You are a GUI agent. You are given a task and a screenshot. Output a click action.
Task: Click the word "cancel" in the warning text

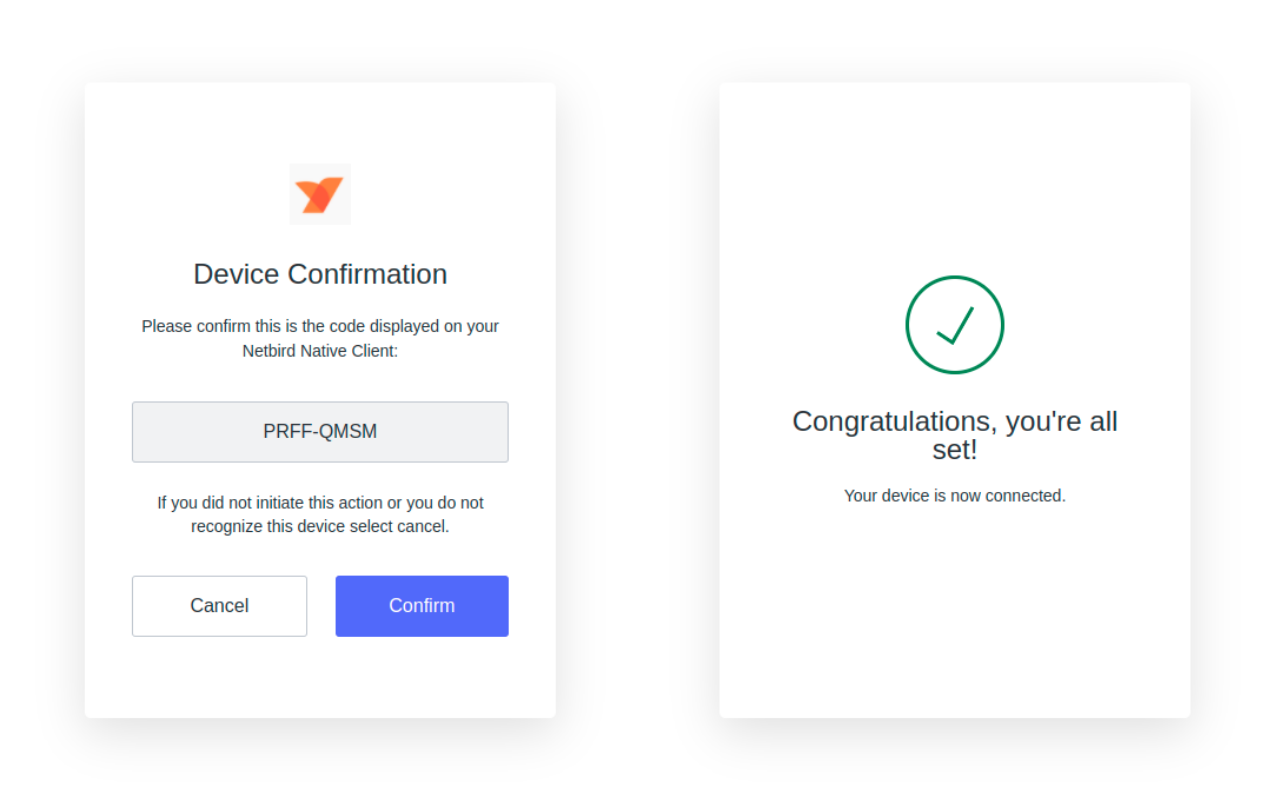tap(422, 526)
